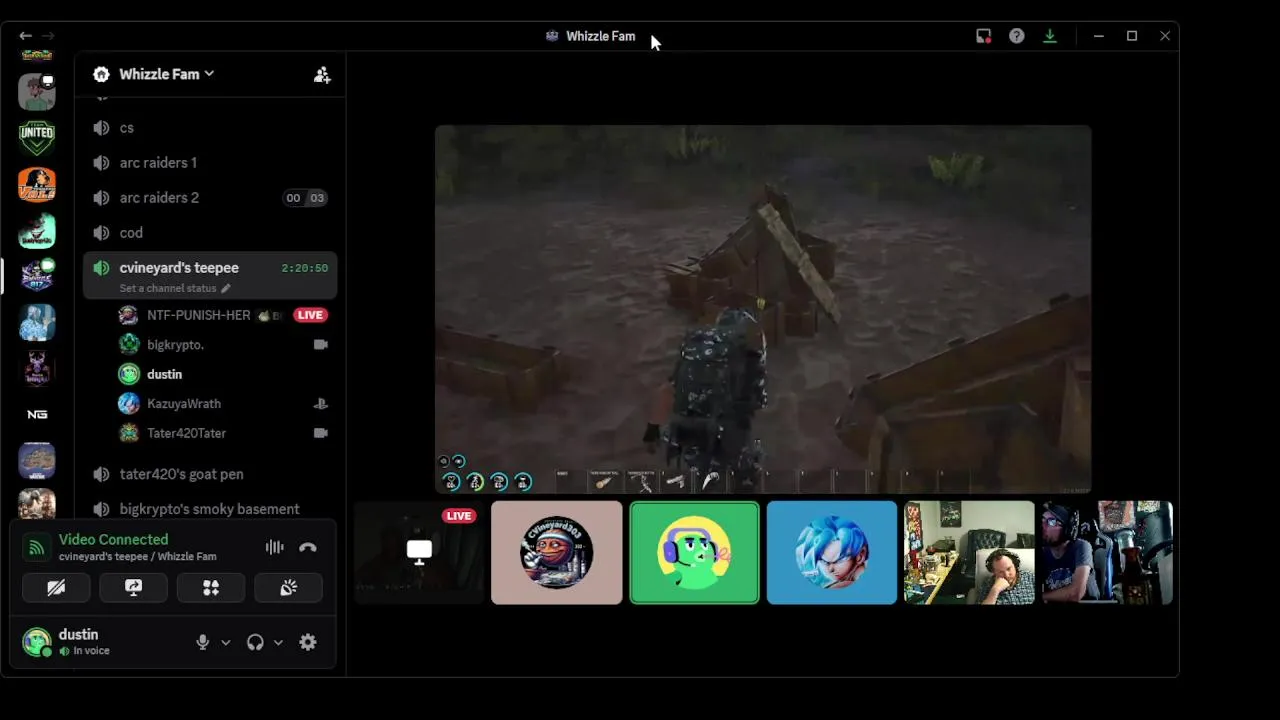Expand headphone output options chevron
The height and width of the screenshot is (720, 1280).
click(x=278, y=642)
